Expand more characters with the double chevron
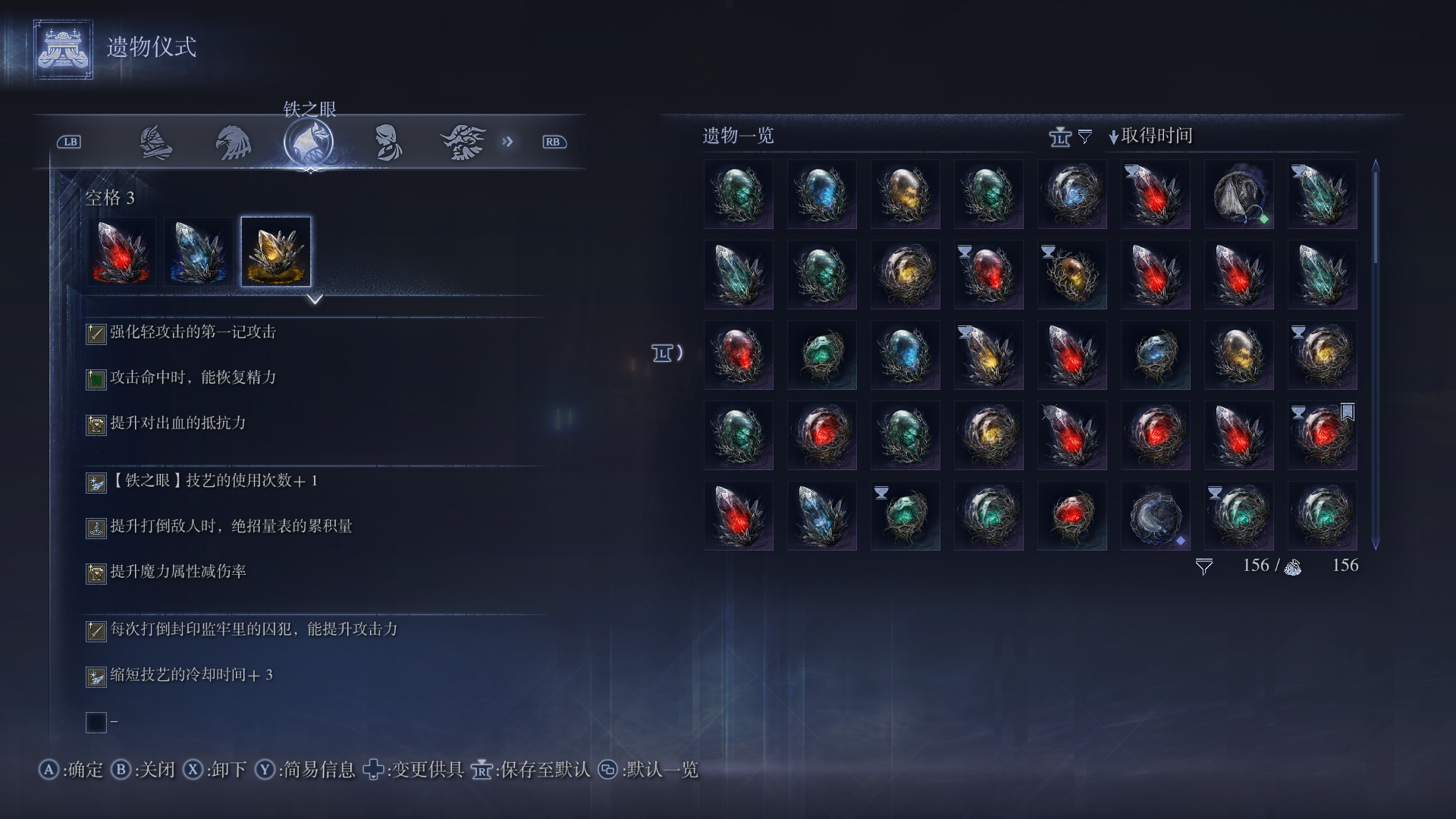 pos(507,142)
